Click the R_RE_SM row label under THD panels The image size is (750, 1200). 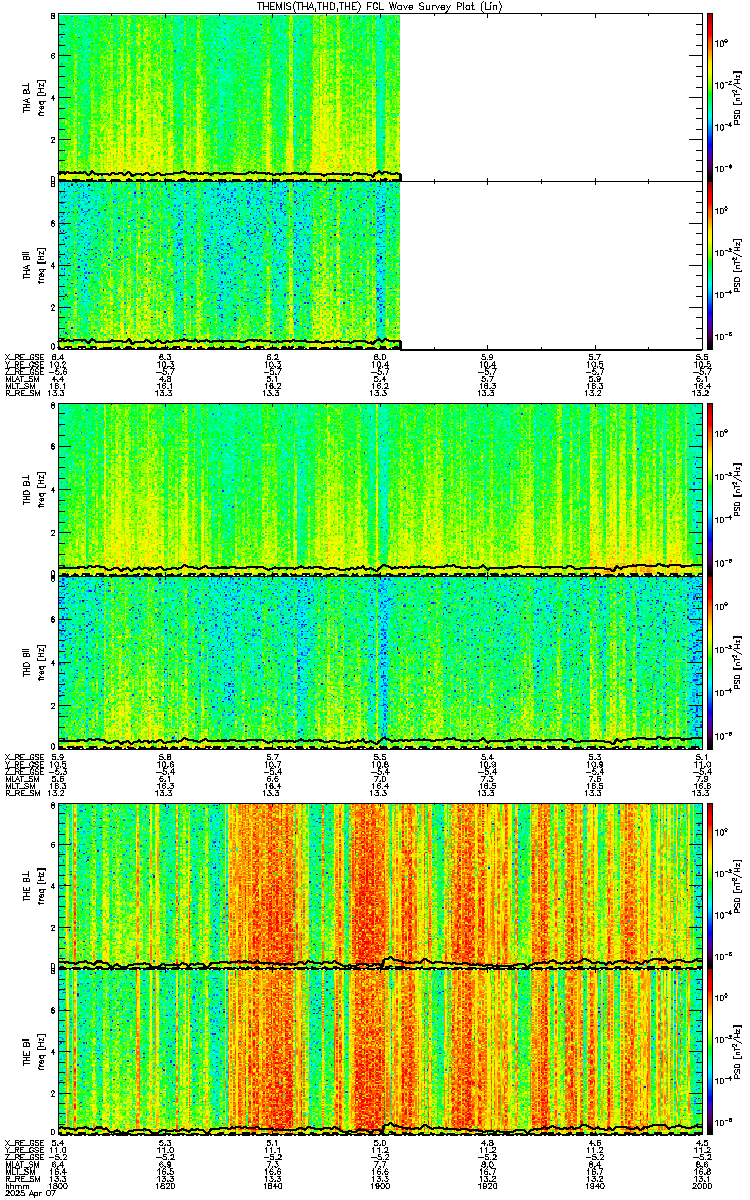coord(22,792)
